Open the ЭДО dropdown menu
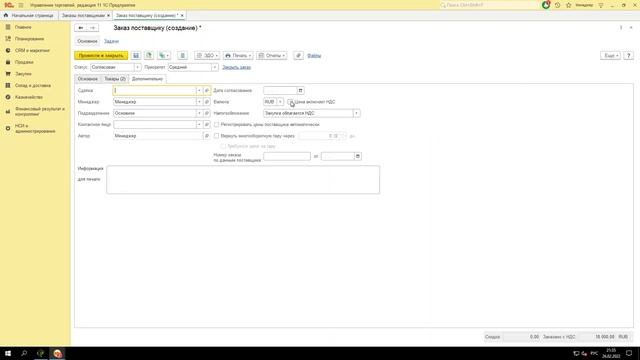Screen dimensions: 640x360 click(207, 56)
